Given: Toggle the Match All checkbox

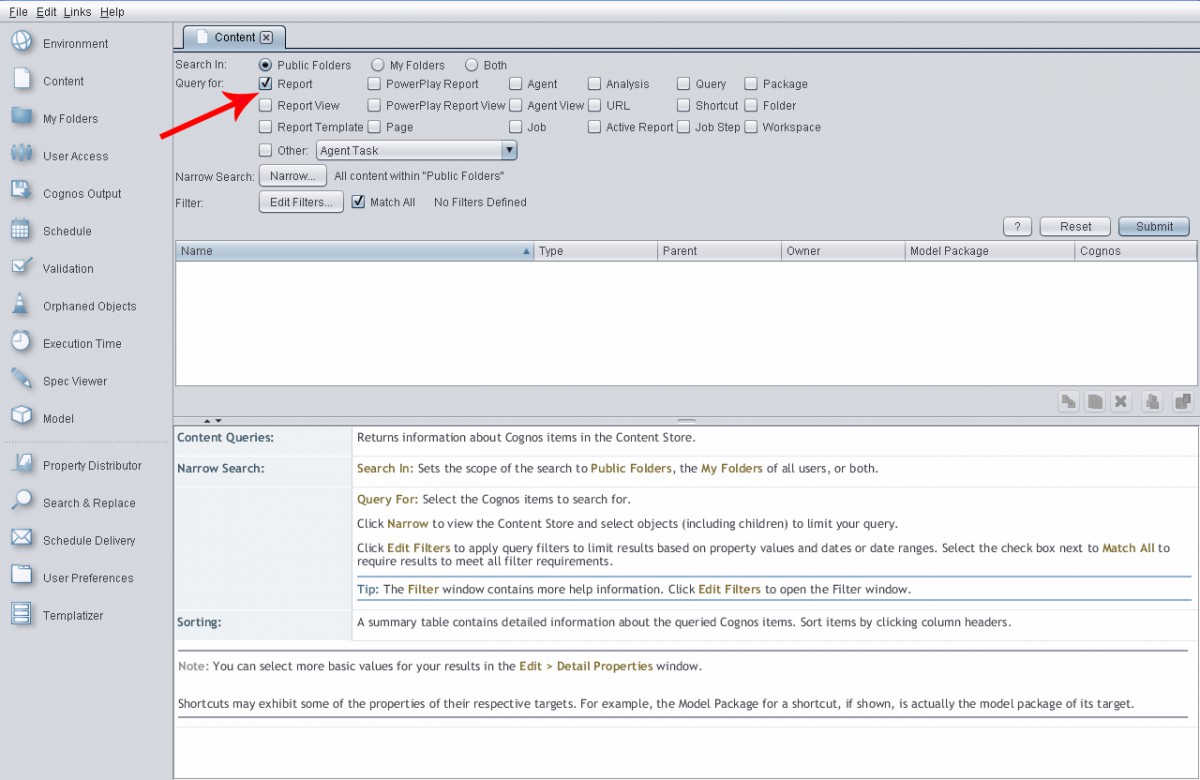Looking at the screenshot, I should pos(359,201).
